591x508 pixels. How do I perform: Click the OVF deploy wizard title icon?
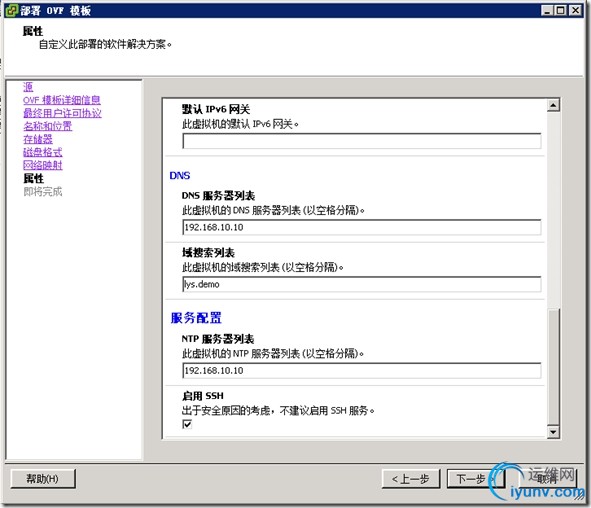(11, 10)
